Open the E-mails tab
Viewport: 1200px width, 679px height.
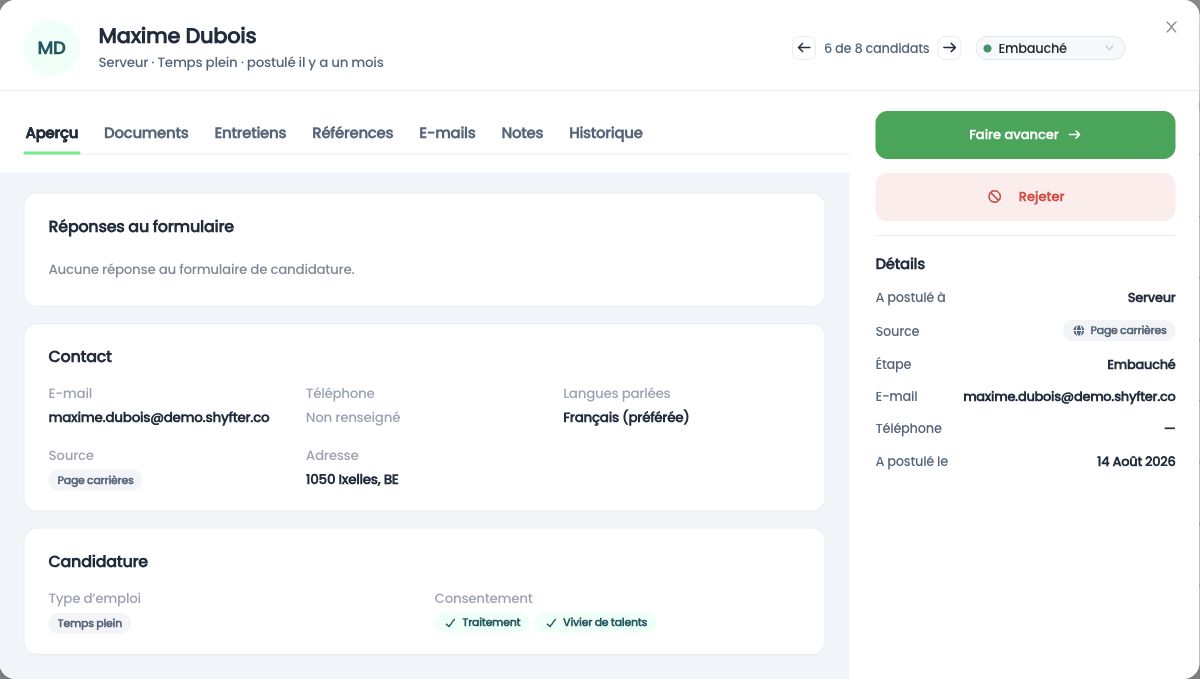point(447,133)
